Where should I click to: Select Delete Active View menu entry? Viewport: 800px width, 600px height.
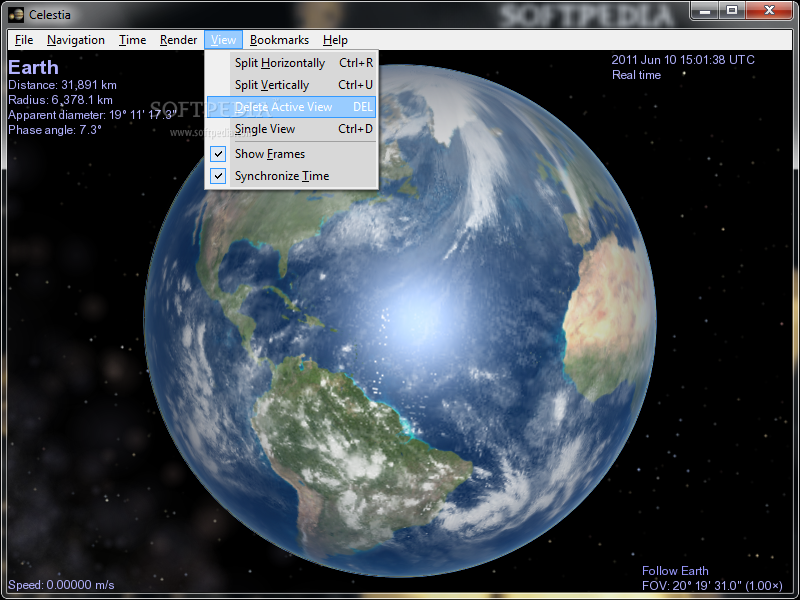tap(291, 107)
